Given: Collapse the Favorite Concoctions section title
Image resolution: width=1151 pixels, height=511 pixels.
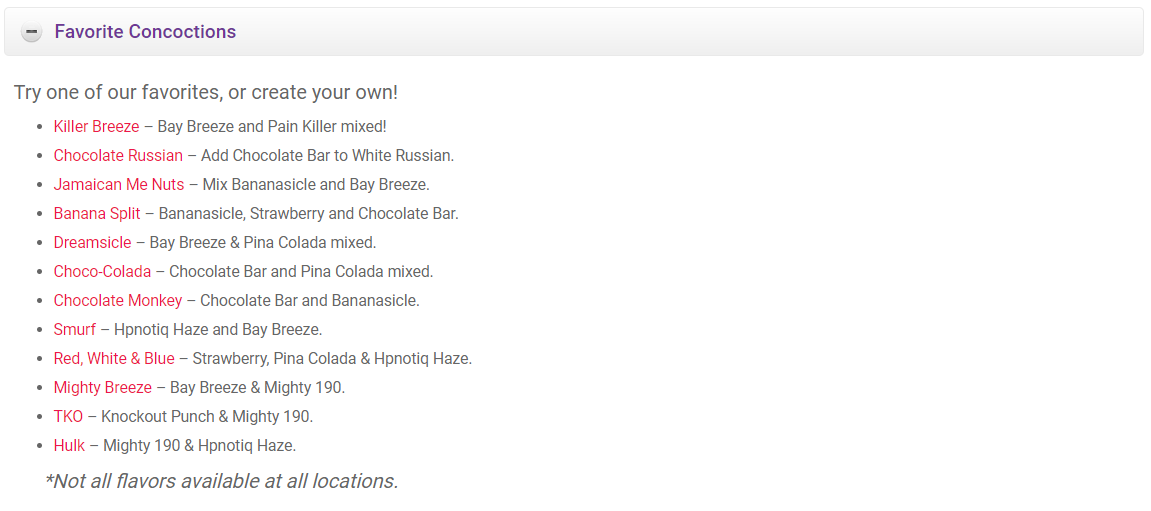Looking at the screenshot, I should (x=145, y=32).
